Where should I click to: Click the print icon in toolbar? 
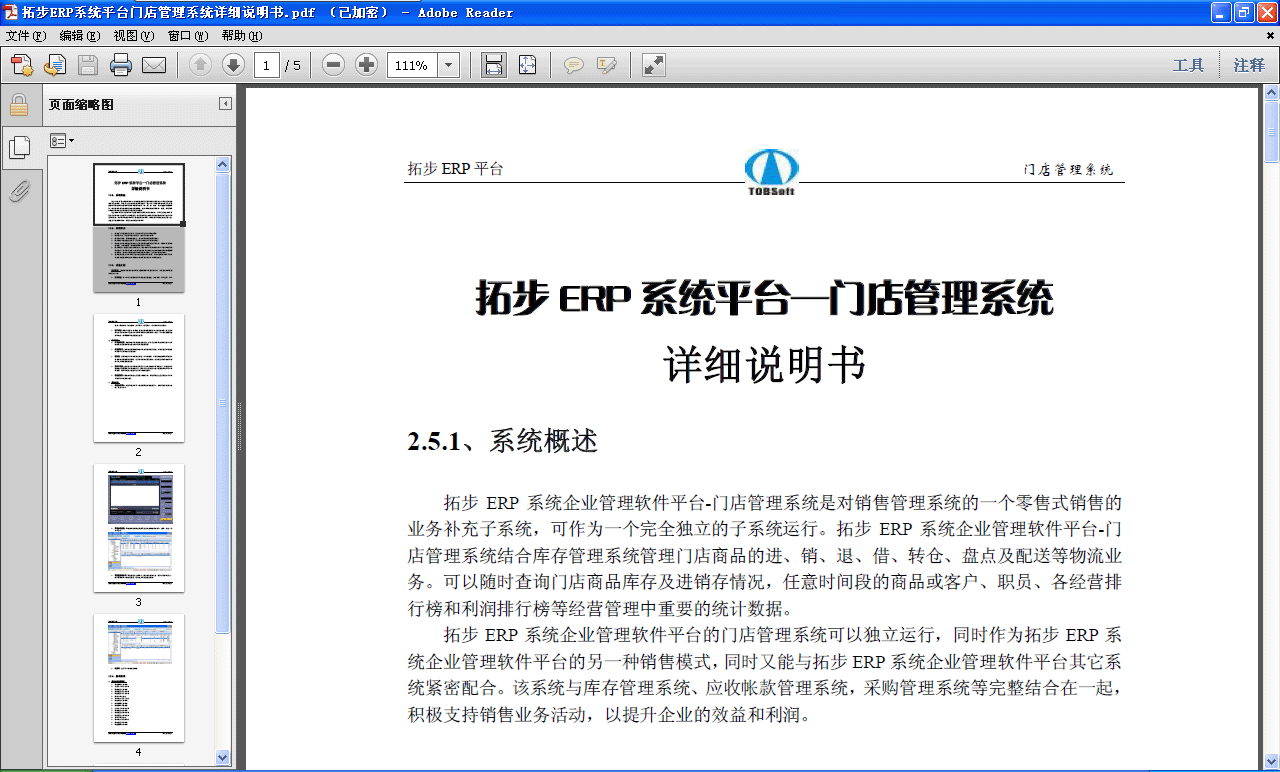pos(121,66)
